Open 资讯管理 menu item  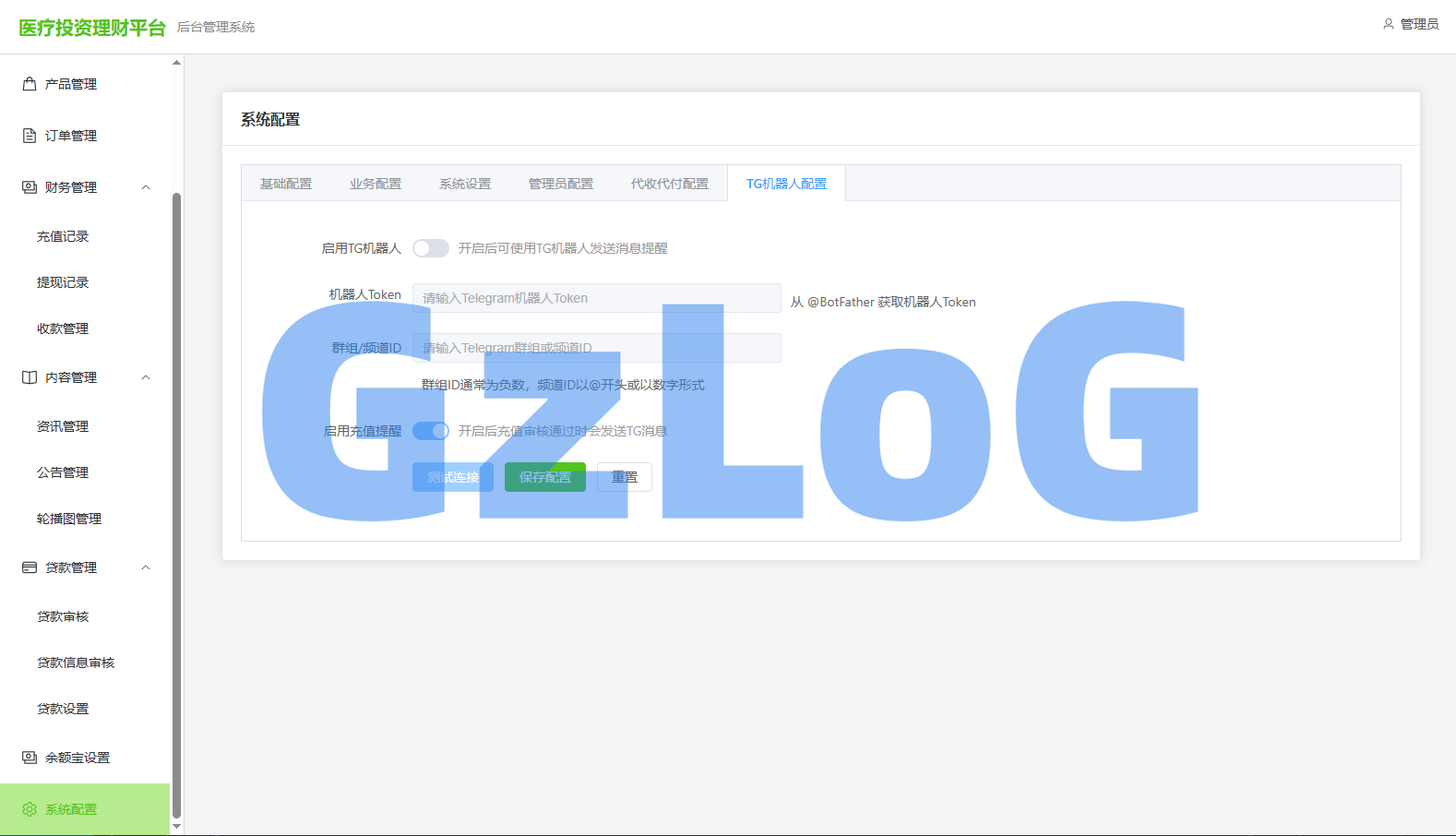point(85,426)
